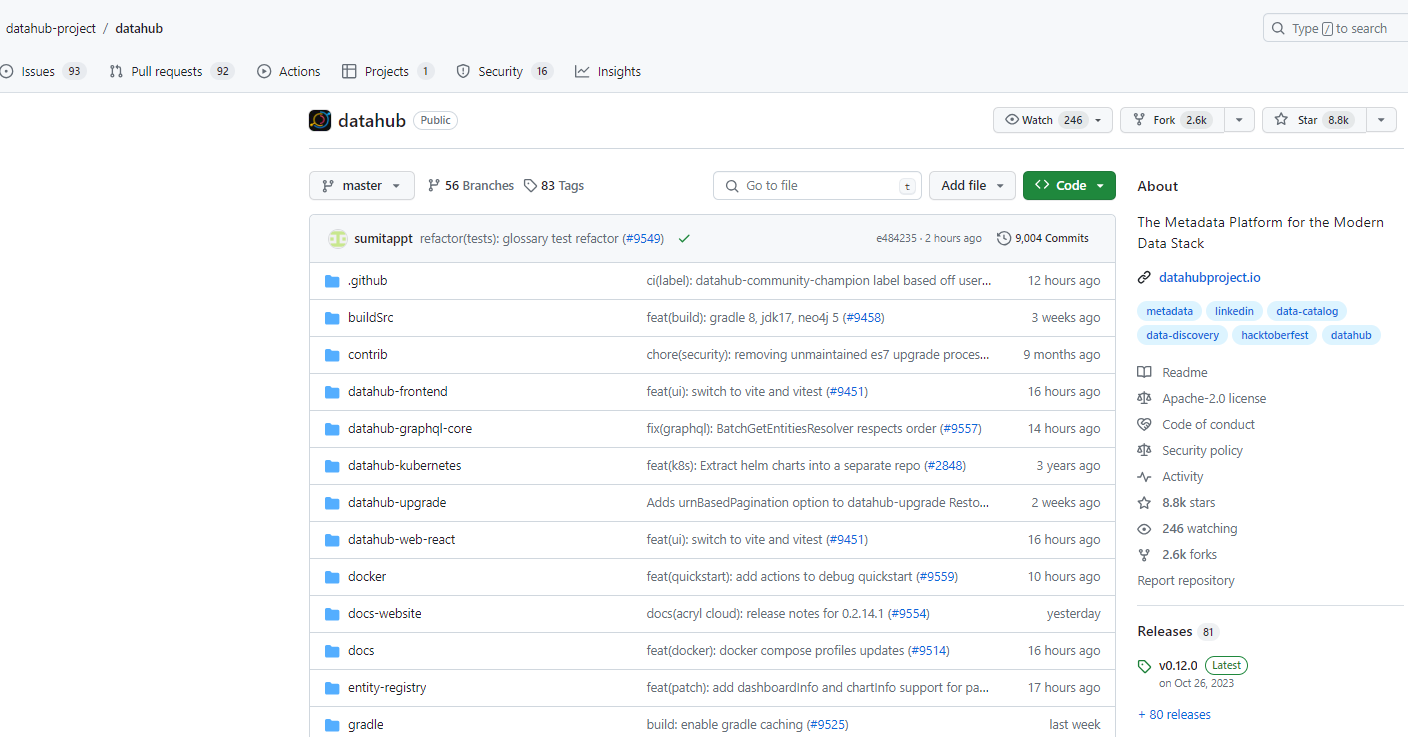Viewport: 1408px width, 737px height.
Task: Toggle Watch on the repository
Action: tap(1052, 120)
